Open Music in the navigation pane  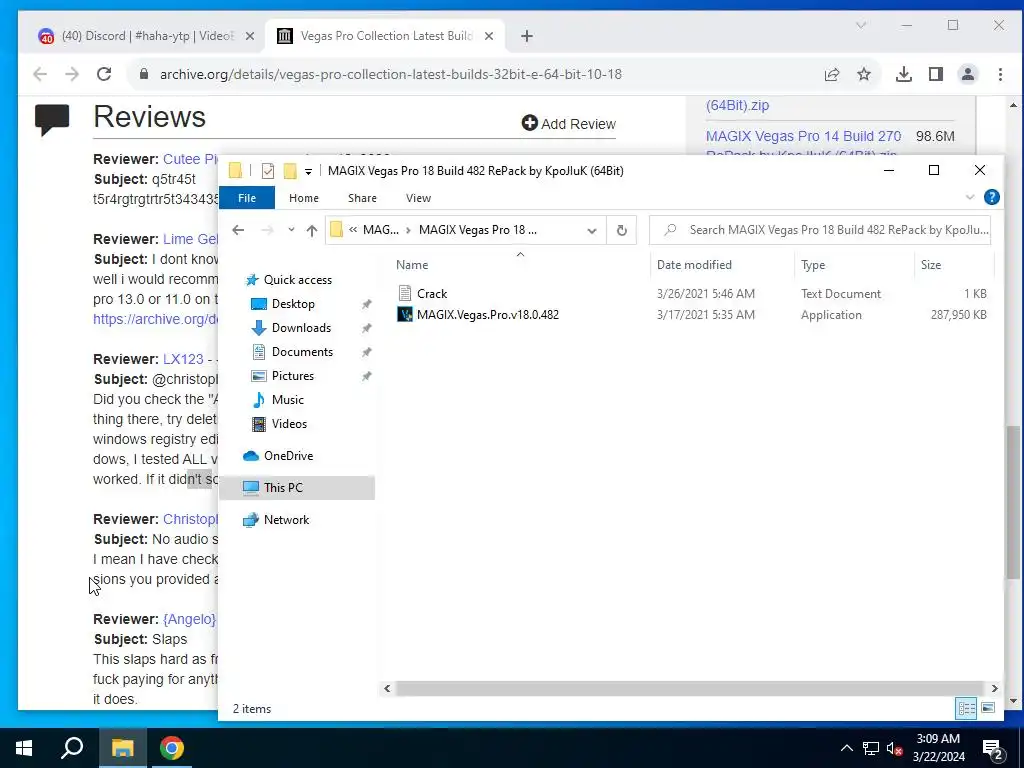point(287,400)
